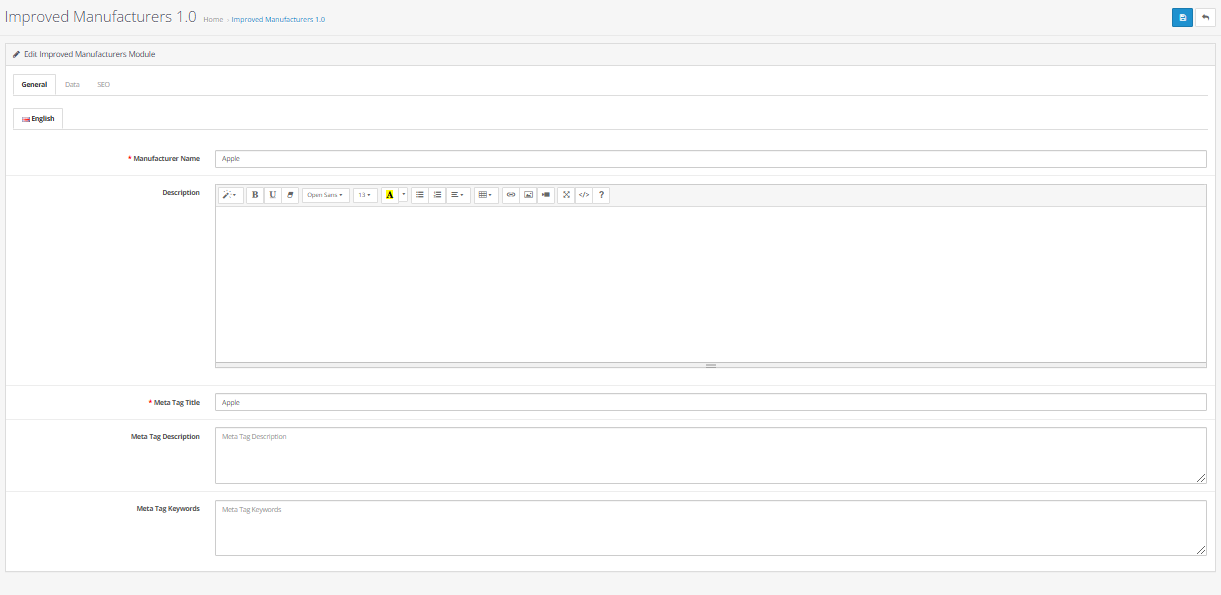Open the editor help dialog
1221x595 pixels.
[x=601, y=195]
